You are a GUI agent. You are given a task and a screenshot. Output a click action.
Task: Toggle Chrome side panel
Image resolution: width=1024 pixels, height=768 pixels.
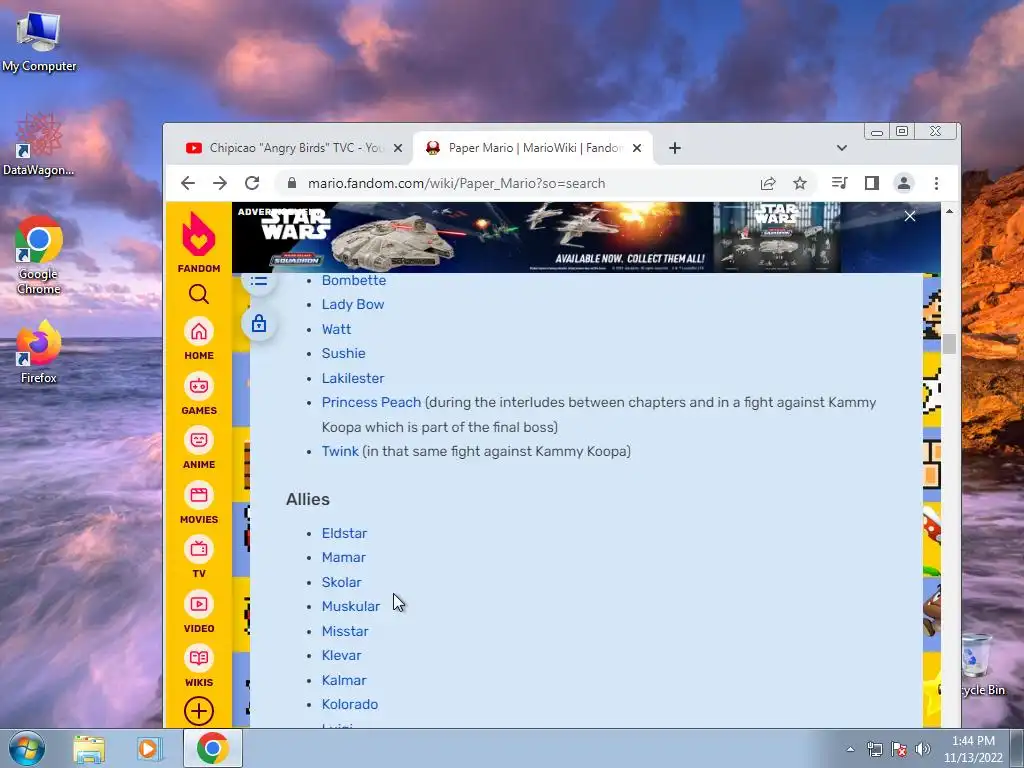click(872, 183)
